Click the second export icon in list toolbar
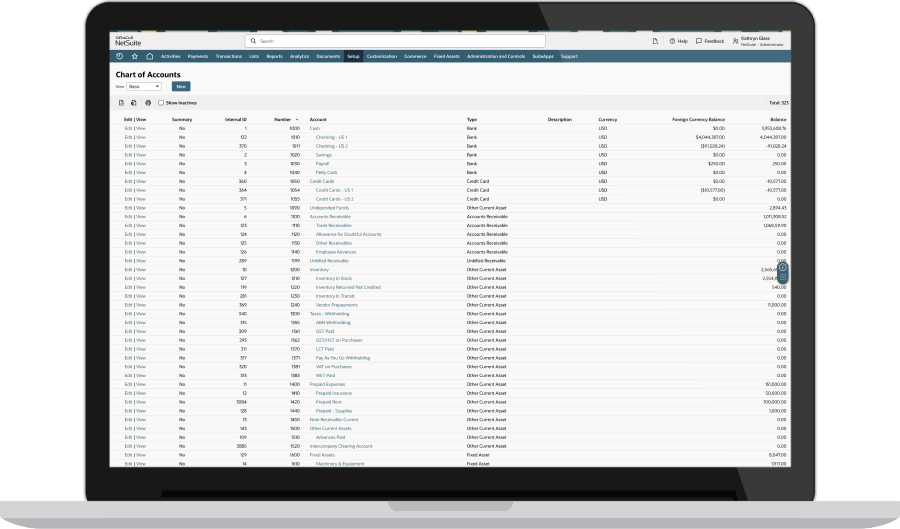The image size is (900, 529). tap(134, 103)
